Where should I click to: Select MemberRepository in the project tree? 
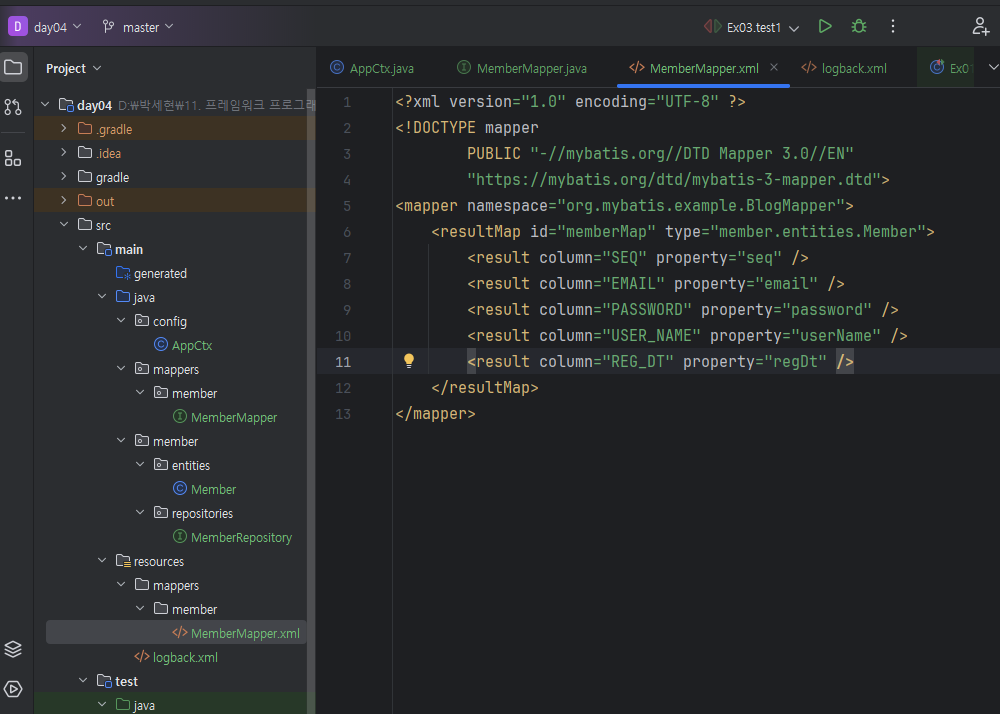(x=241, y=537)
